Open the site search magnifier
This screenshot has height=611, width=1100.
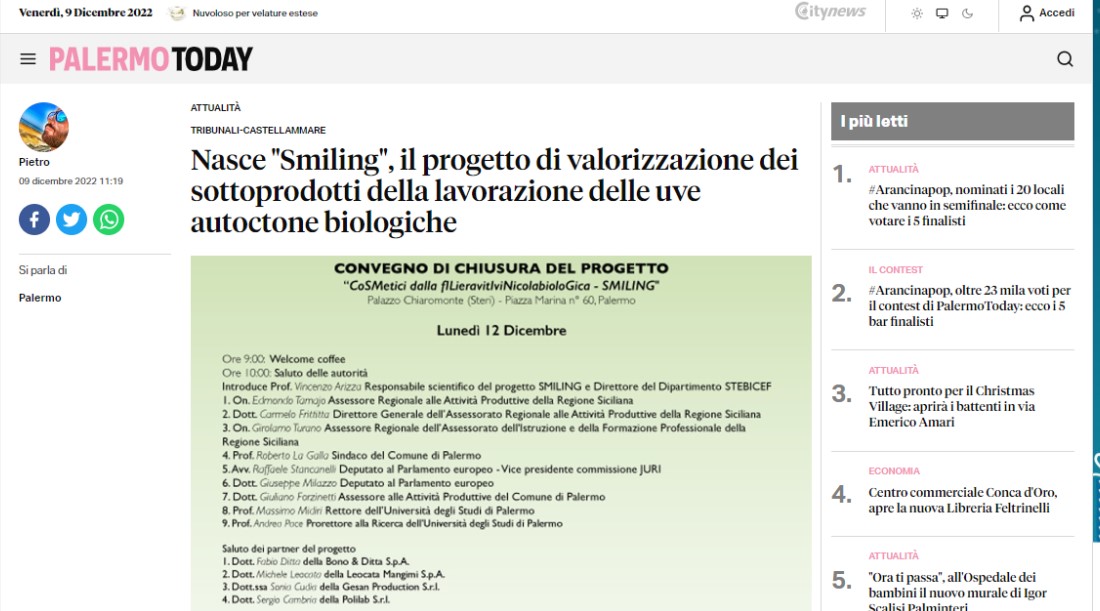pos(1065,59)
